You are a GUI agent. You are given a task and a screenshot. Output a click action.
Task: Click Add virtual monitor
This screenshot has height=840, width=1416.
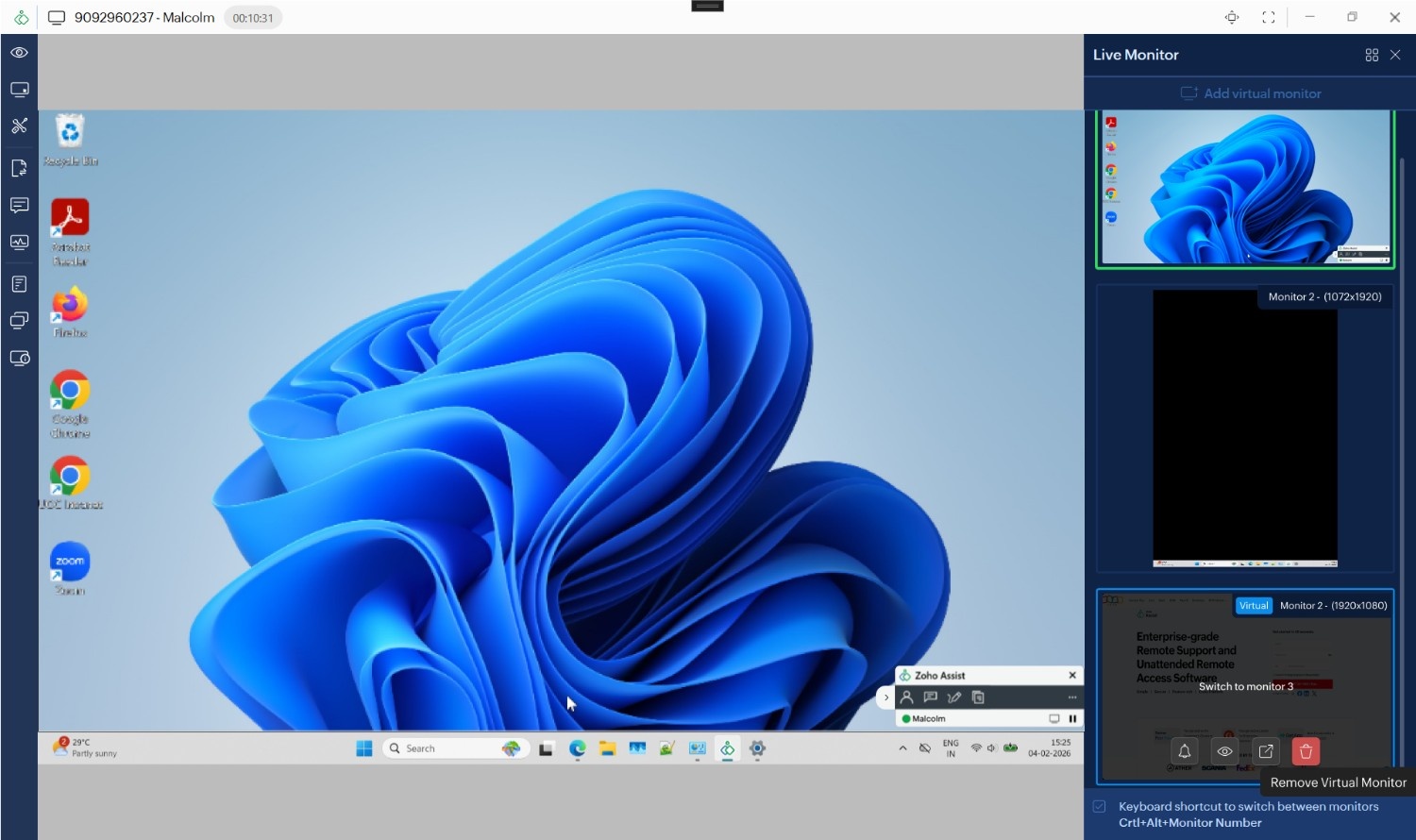pos(1250,93)
